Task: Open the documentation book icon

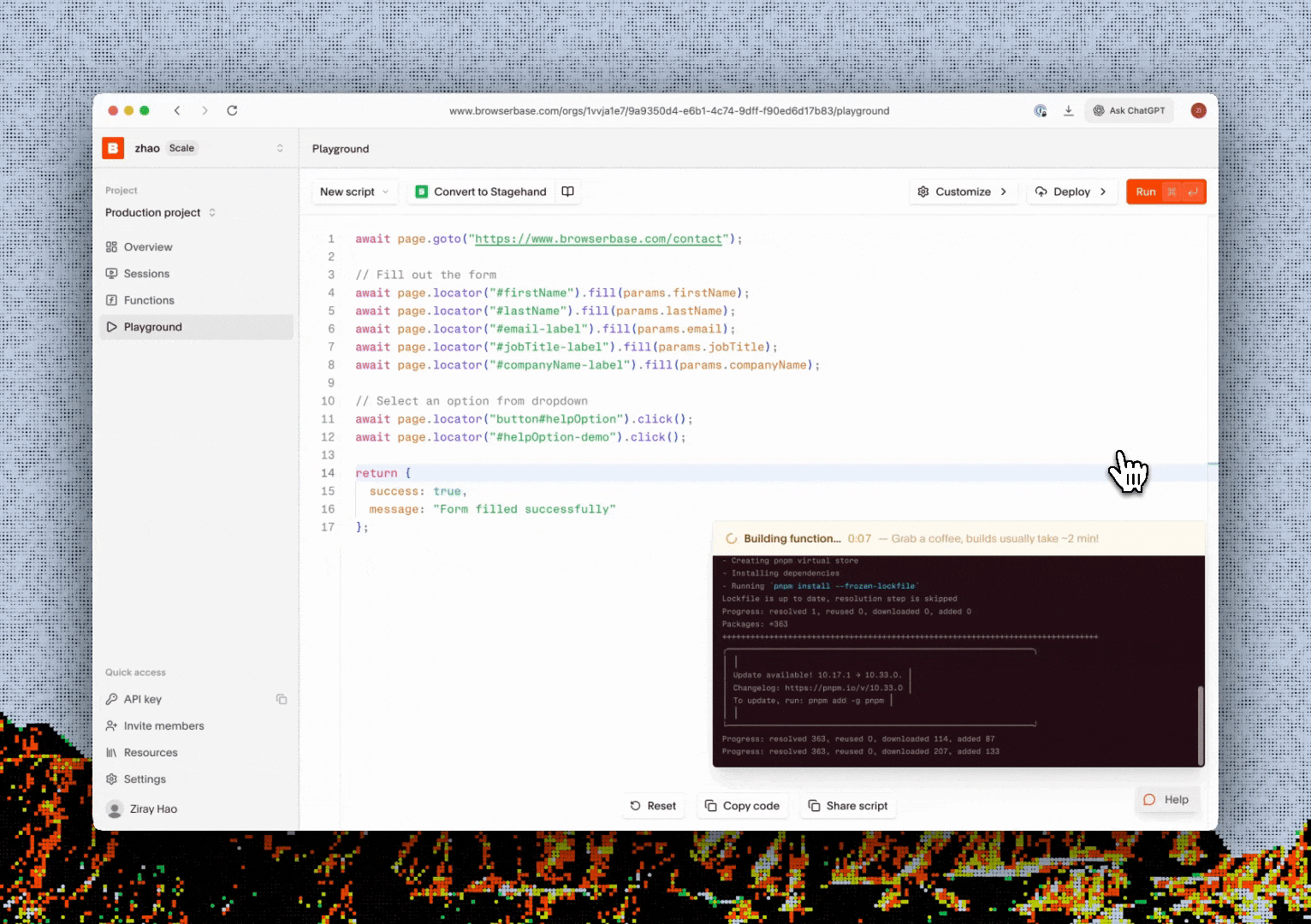Action: point(567,192)
